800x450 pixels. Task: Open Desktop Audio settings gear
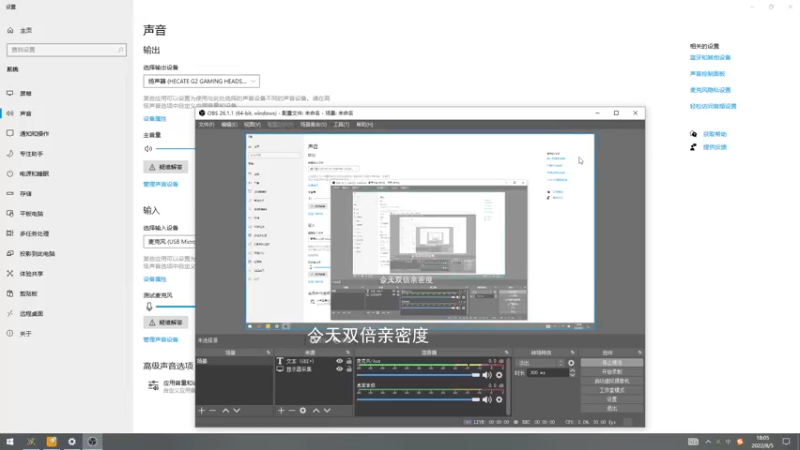(x=499, y=399)
